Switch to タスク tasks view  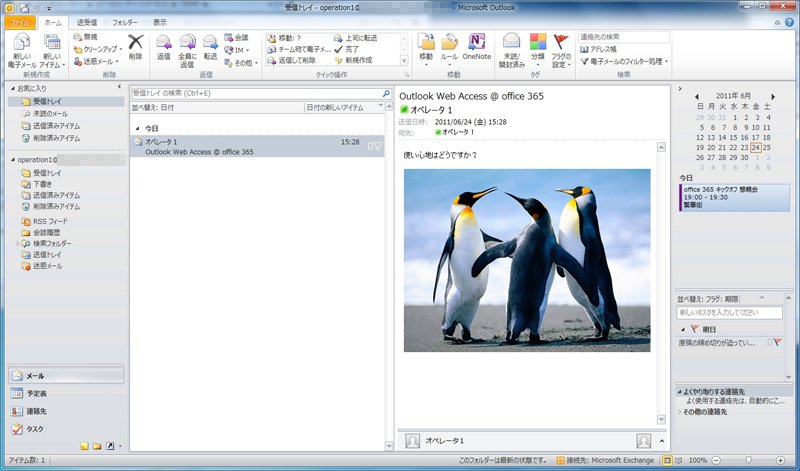66,429
